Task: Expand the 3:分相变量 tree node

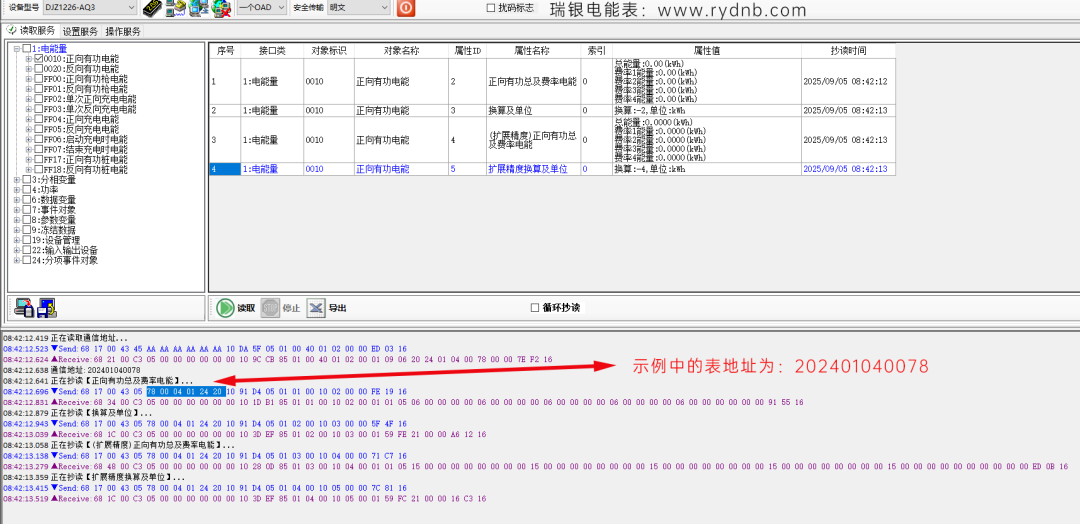Action: coord(17,180)
